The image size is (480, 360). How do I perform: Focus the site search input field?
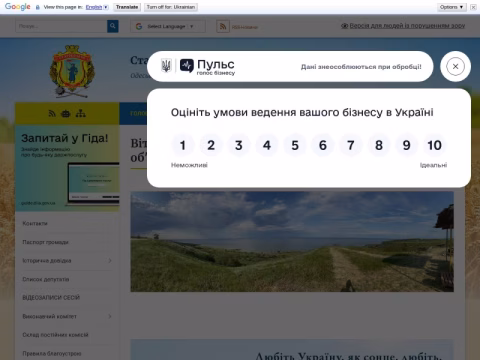click(x=61, y=26)
